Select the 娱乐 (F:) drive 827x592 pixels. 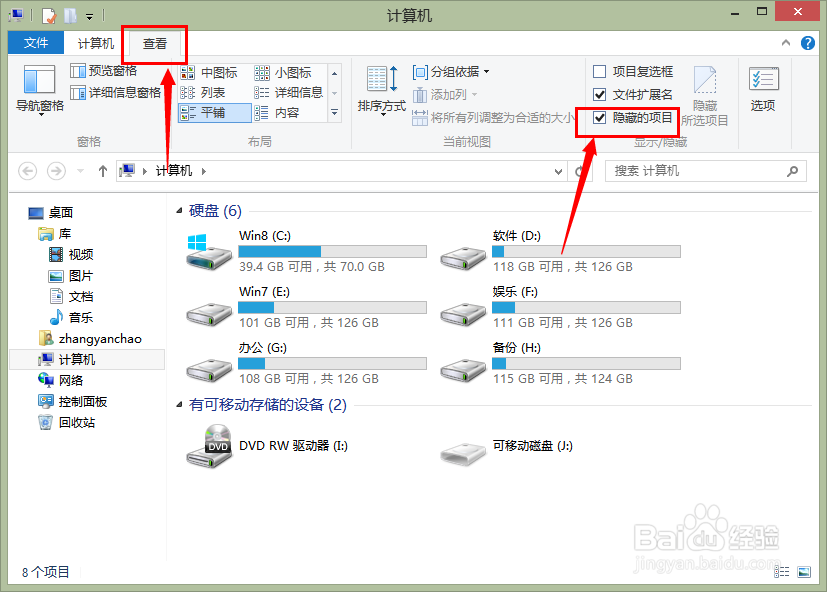click(x=561, y=307)
